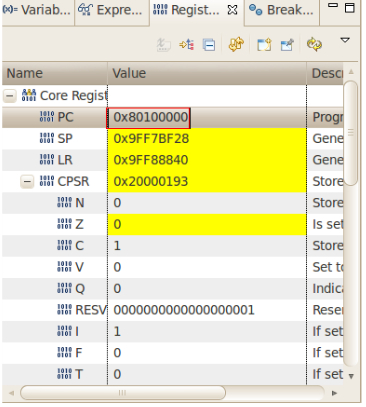
Task: Select the LR register row
Action: (x=172, y=160)
